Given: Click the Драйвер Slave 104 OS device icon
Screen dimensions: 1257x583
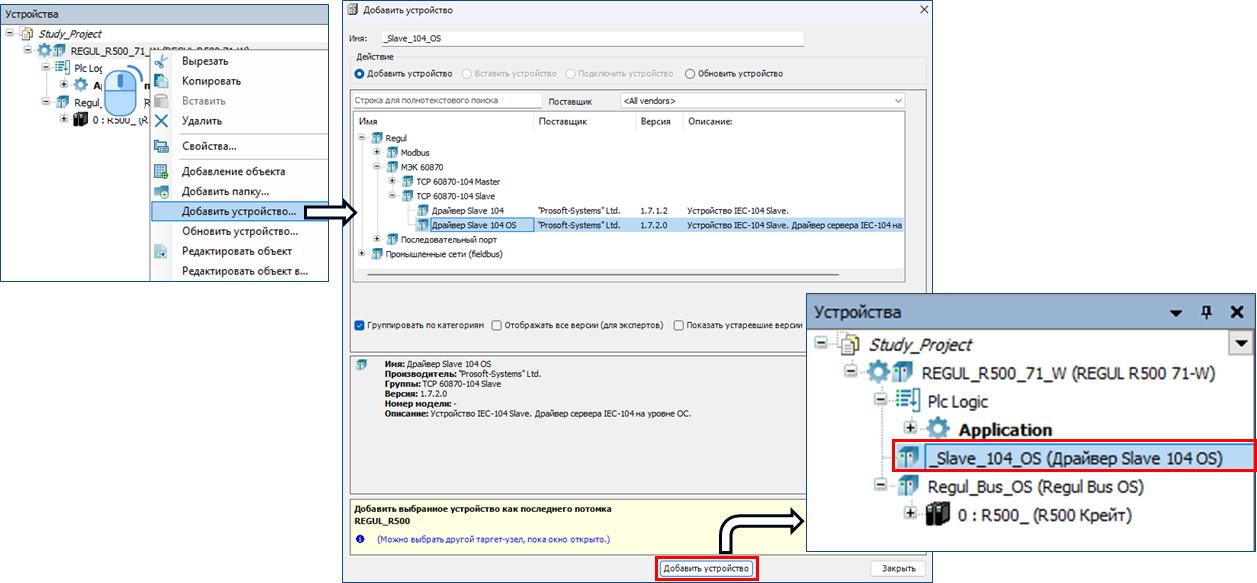Looking at the screenshot, I should 423,225.
